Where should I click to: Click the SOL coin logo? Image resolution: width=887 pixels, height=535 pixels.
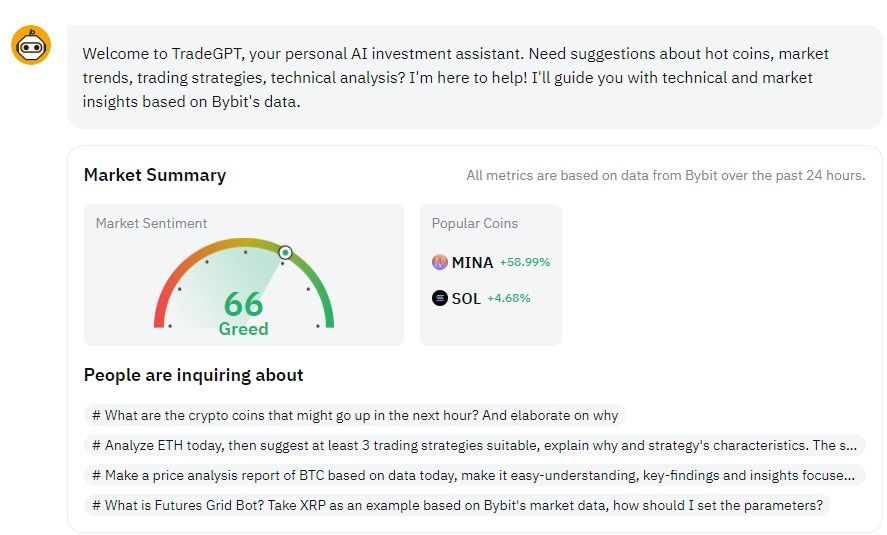tap(440, 298)
